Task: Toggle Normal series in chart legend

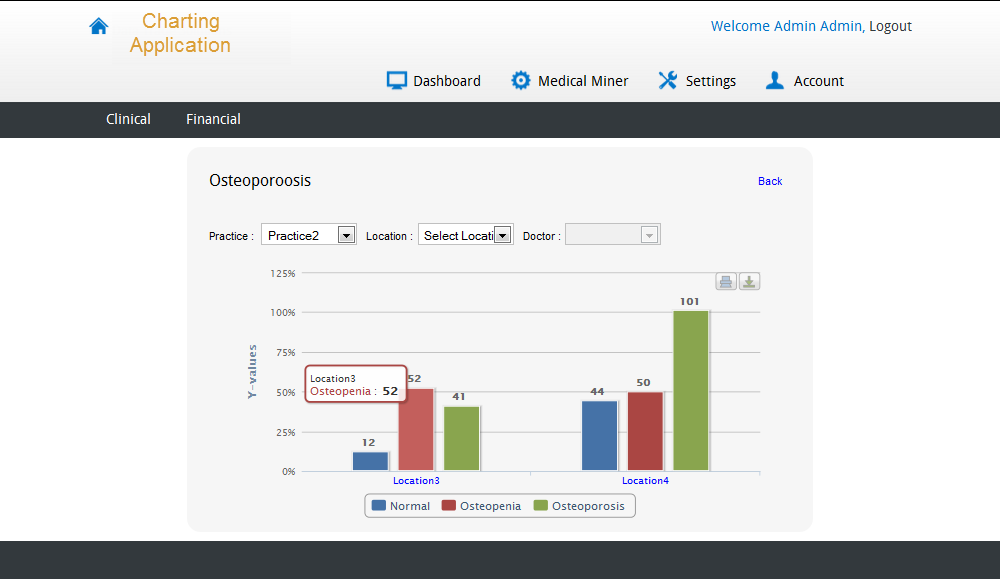Action: click(x=401, y=506)
